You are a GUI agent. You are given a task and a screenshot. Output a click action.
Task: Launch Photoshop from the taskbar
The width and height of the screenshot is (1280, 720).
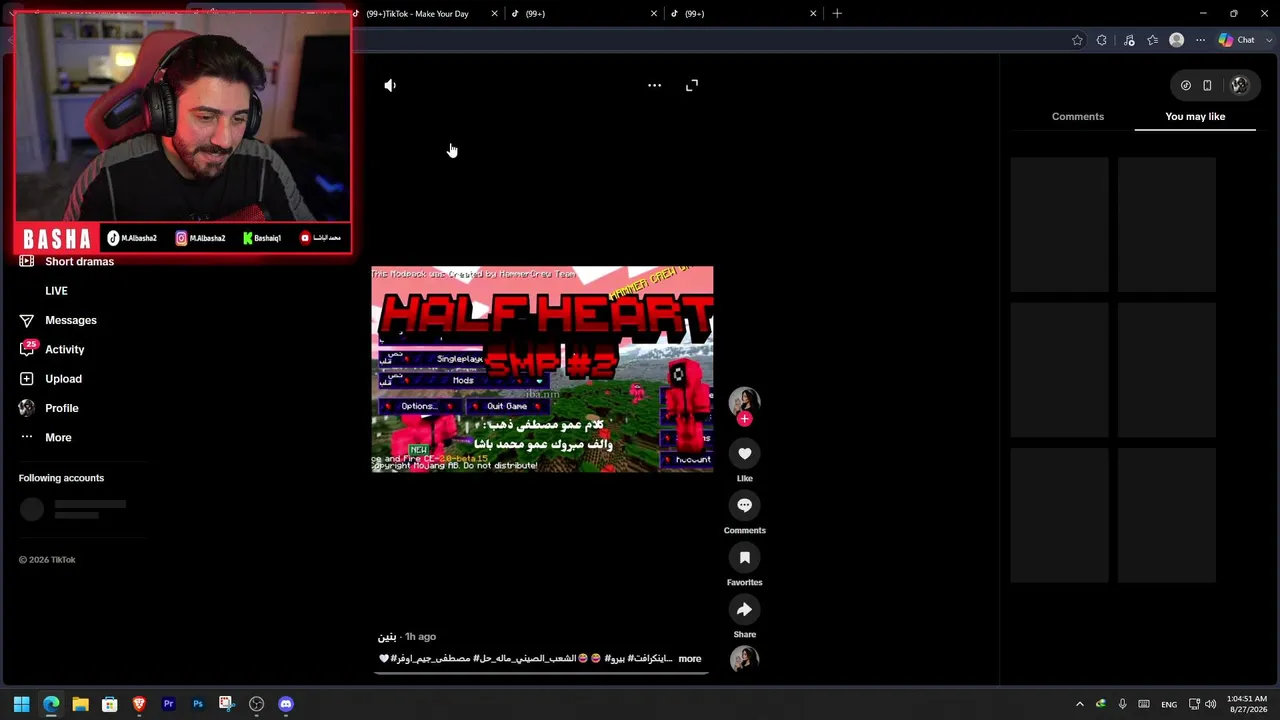coord(198,704)
